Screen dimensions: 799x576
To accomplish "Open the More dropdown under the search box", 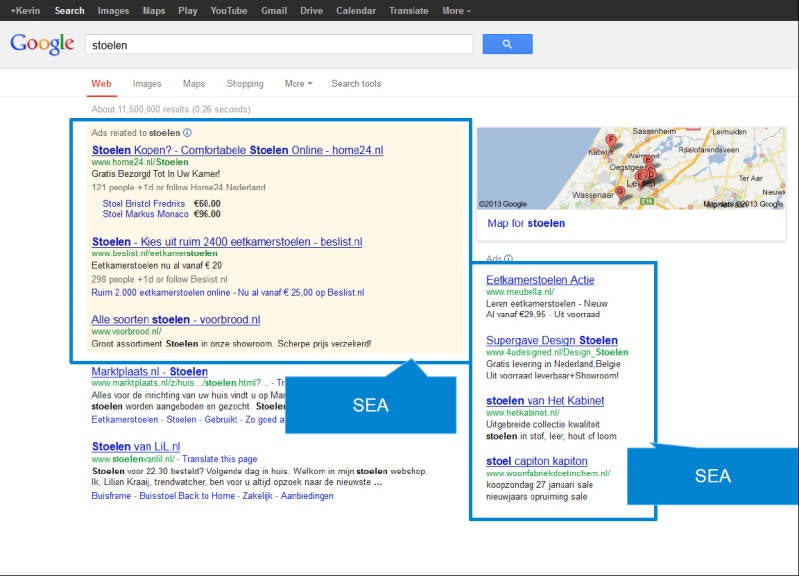I will tap(298, 84).
